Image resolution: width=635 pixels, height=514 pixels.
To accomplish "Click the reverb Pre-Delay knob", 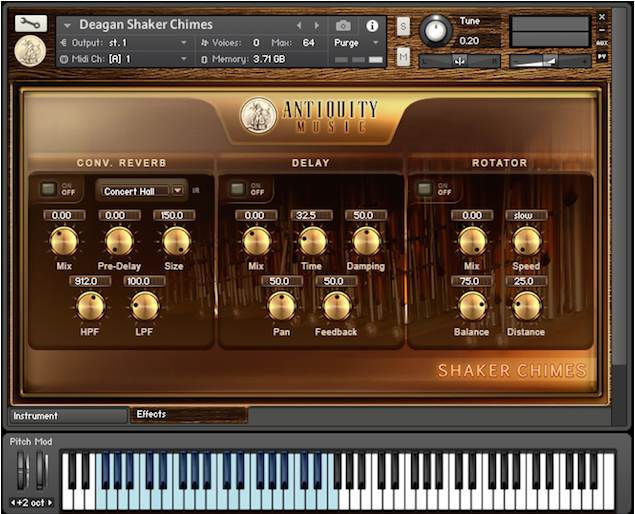I will click(x=119, y=242).
